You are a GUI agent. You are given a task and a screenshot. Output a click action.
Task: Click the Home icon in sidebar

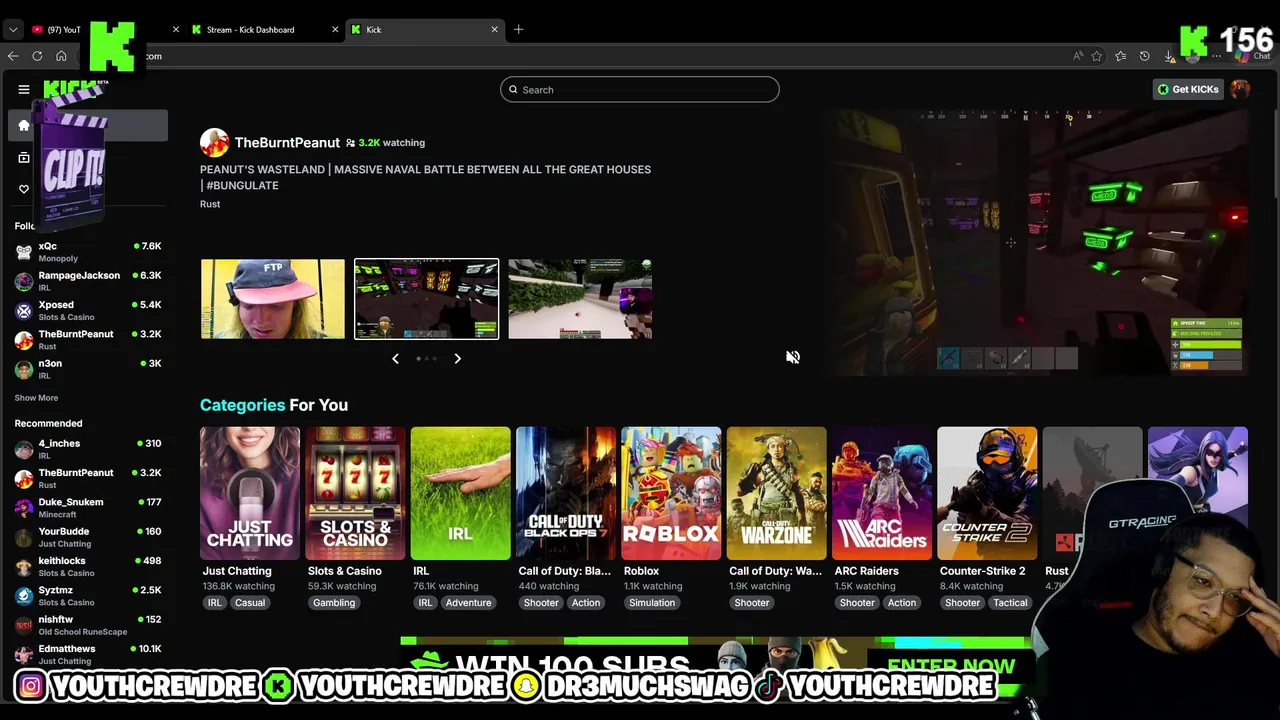tap(24, 126)
